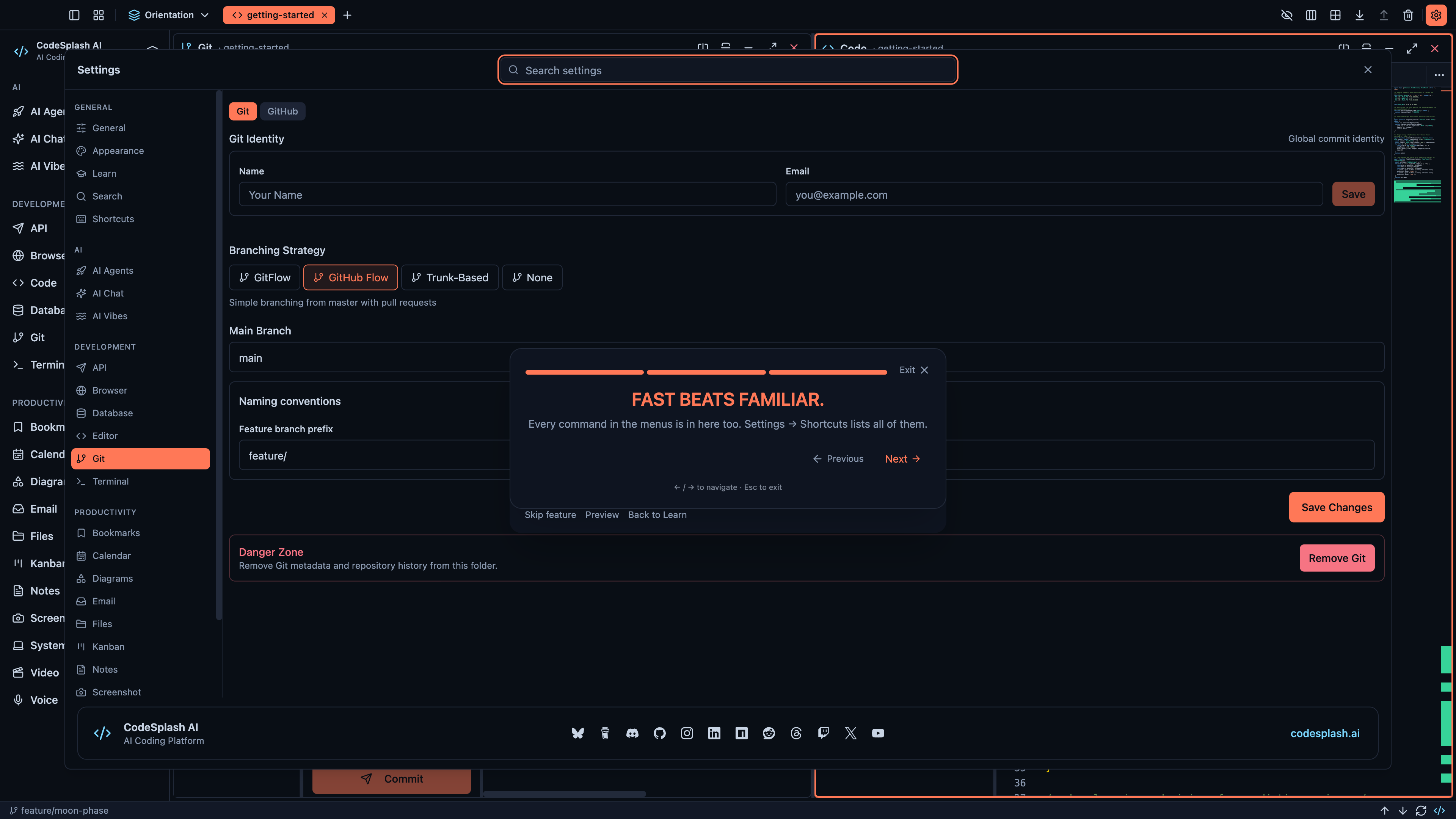Open the YouTube icon in footer
This screenshot has height=819, width=1456.
pos(878,733)
